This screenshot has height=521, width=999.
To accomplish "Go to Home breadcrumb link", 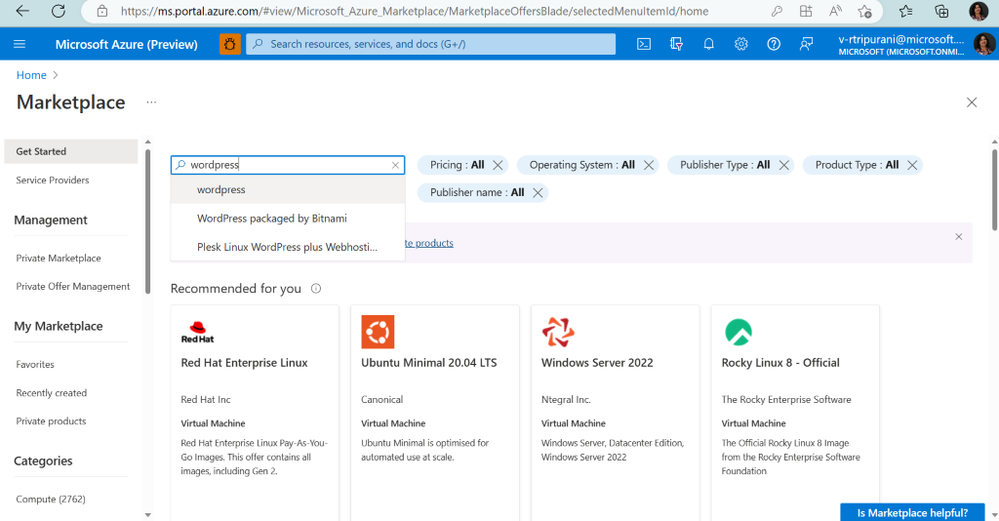I will pos(31,75).
